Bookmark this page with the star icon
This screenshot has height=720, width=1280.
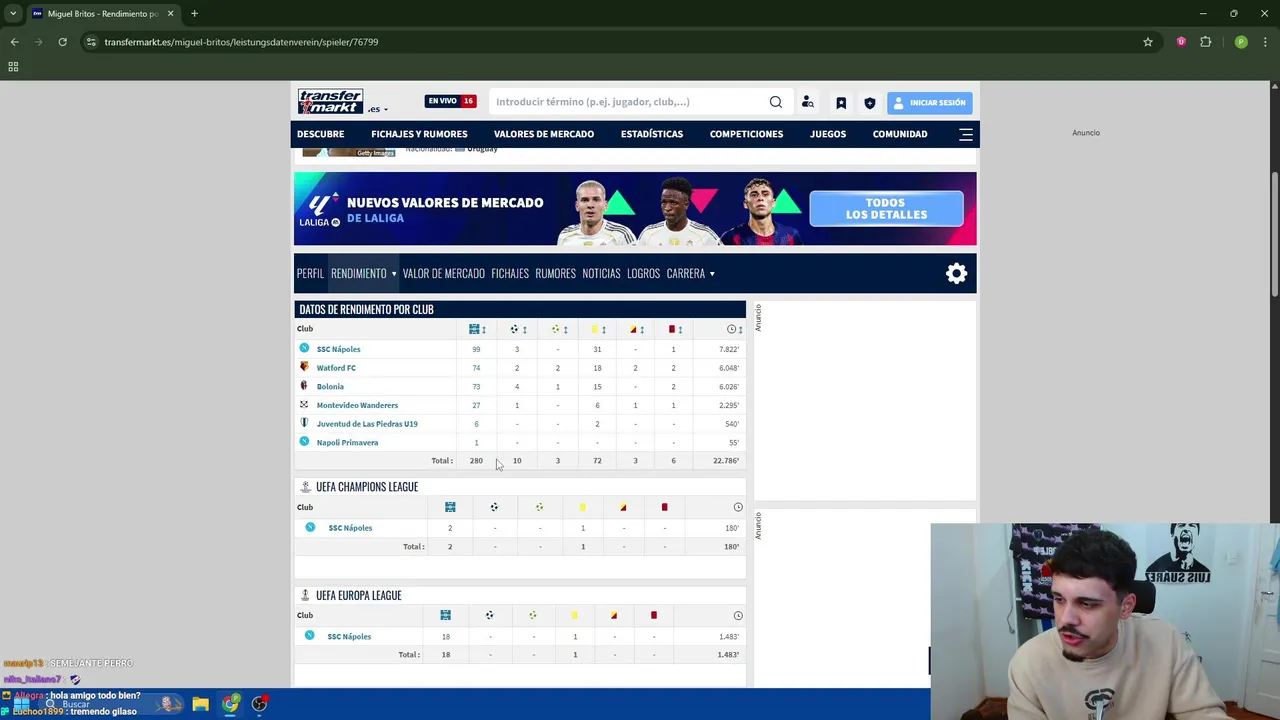[x=1148, y=42]
